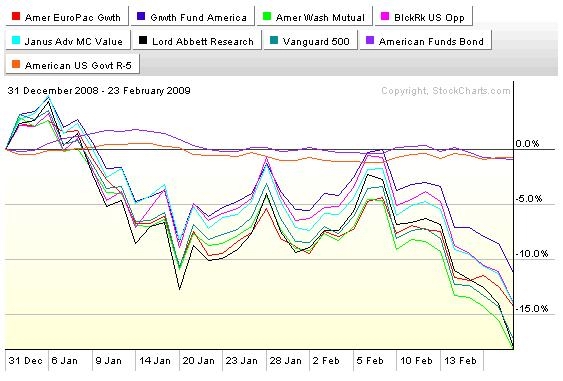The width and height of the screenshot is (563, 381).
Task: Click the Lord Abbett Research legend button
Action: (197, 41)
